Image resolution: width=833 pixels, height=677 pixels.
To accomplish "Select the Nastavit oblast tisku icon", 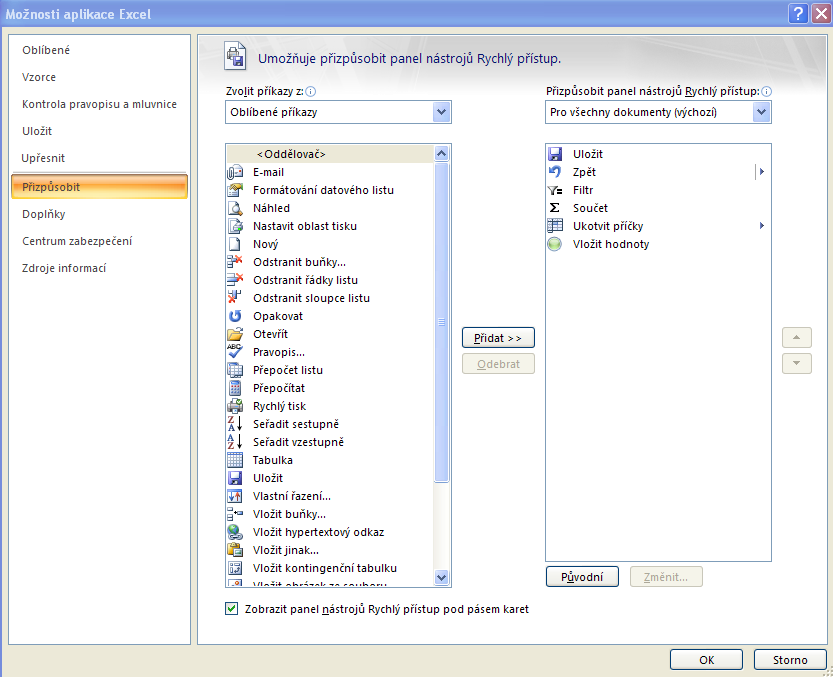I will coord(235,226).
